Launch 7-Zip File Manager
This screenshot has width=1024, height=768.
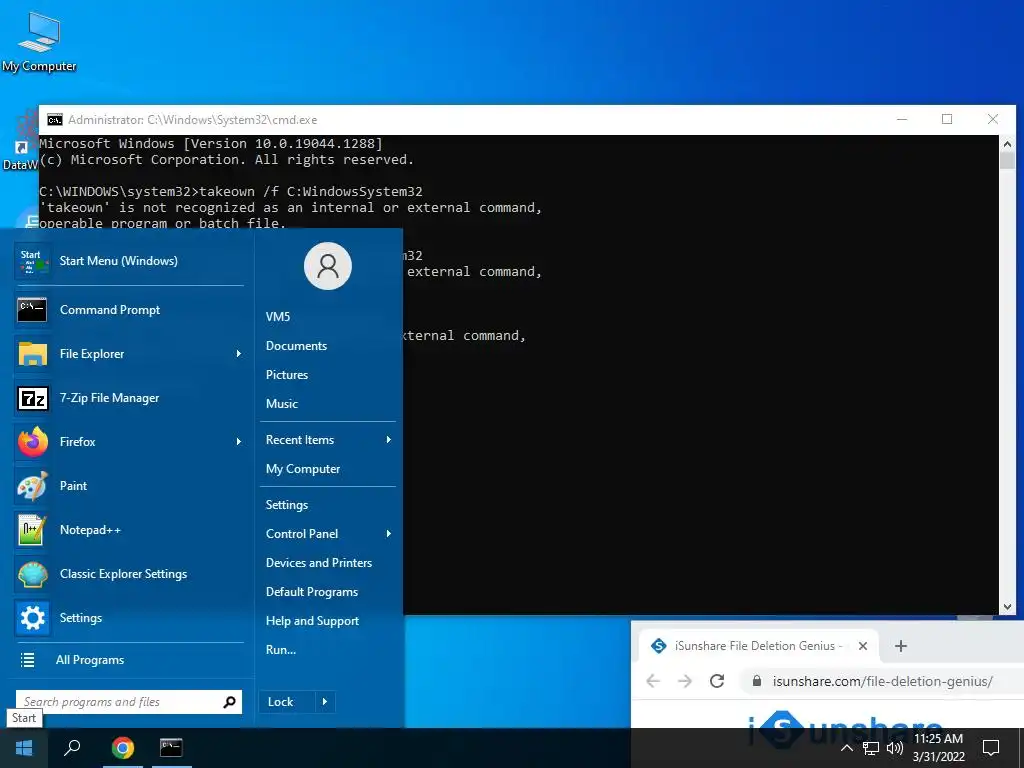pos(129,398)
